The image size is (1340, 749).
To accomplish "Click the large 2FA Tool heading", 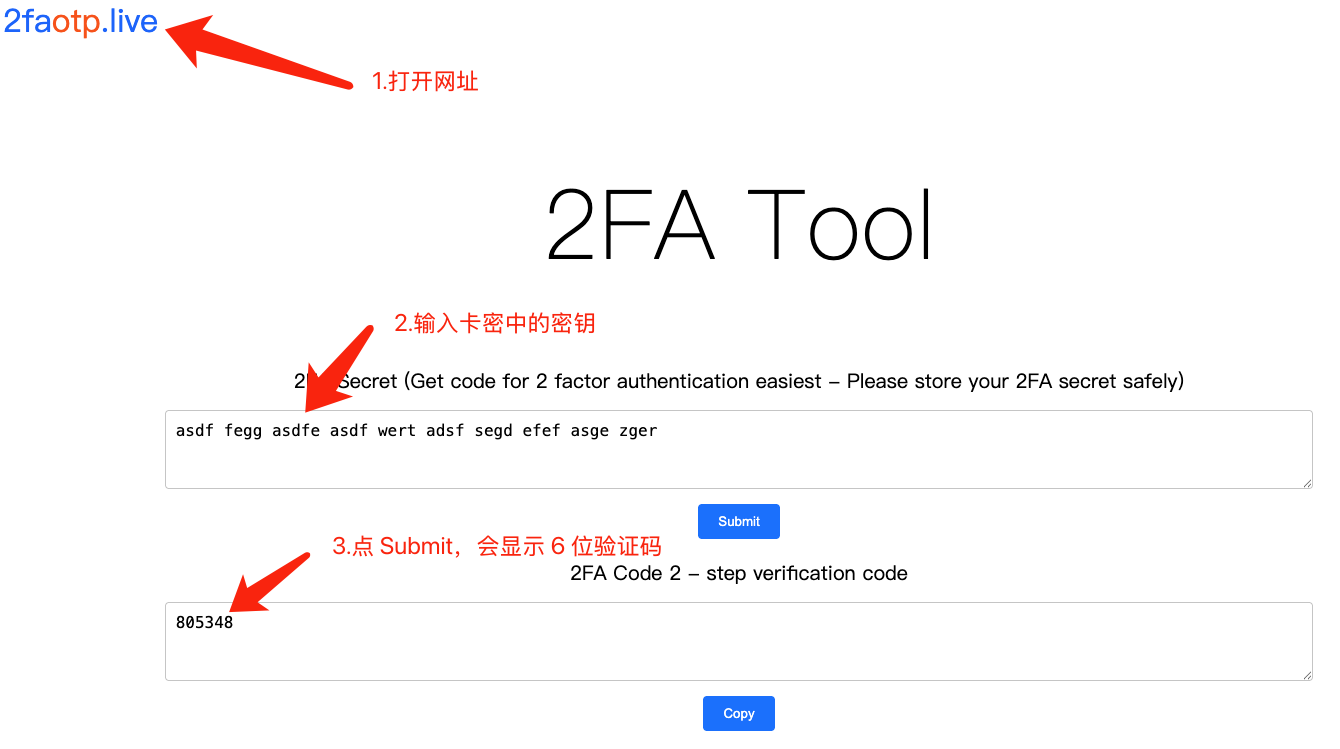I will (x=738, y=226).
